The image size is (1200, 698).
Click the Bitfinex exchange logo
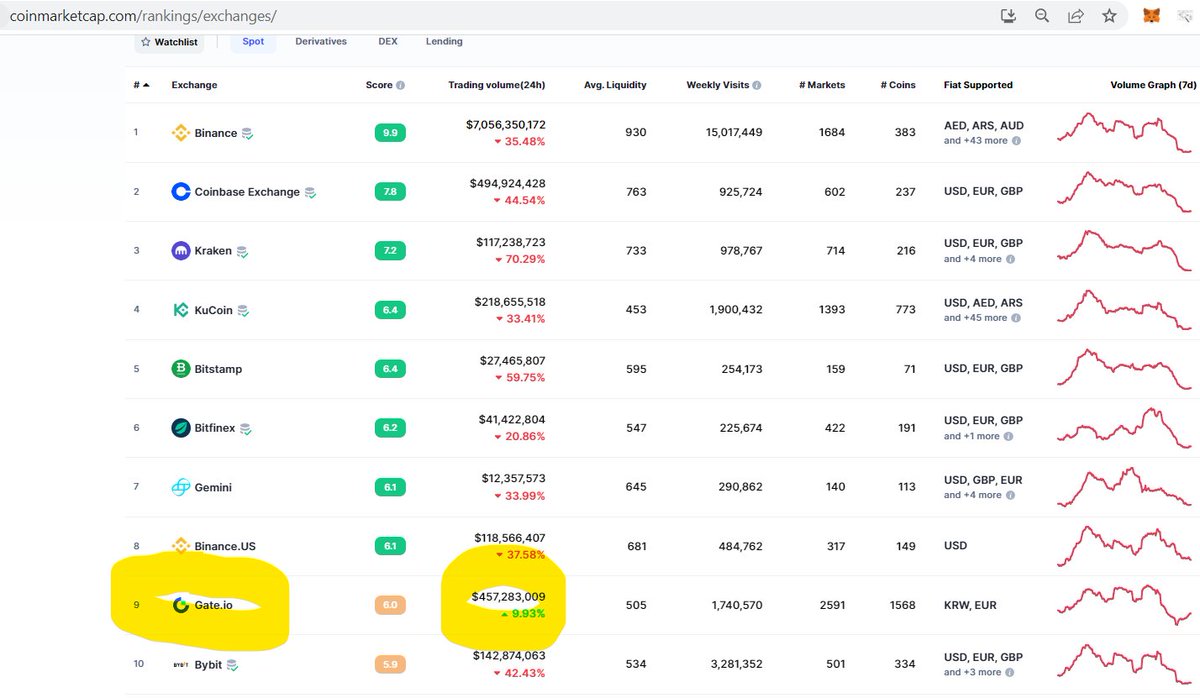[x=181, y=428]
